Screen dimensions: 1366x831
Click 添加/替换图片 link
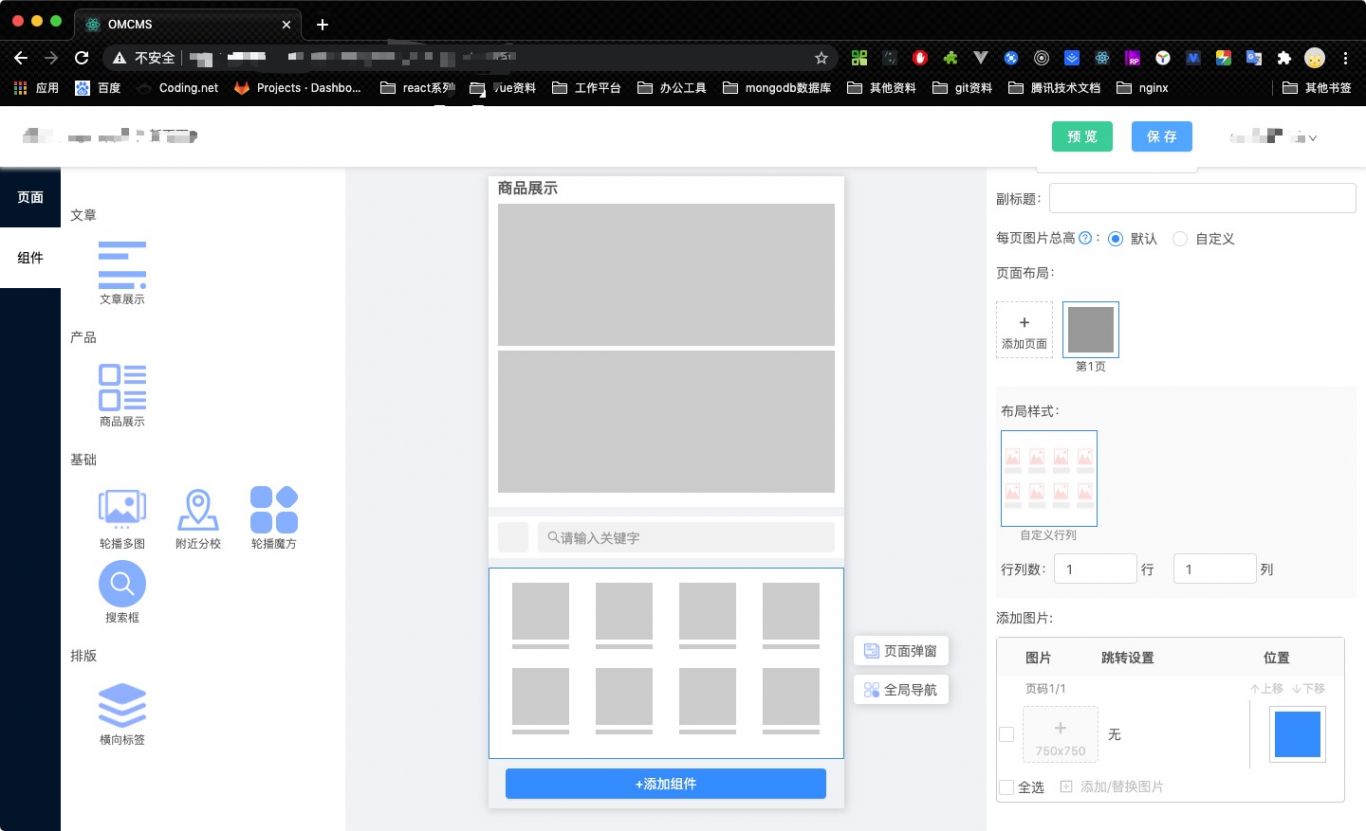click(1111, 787)
